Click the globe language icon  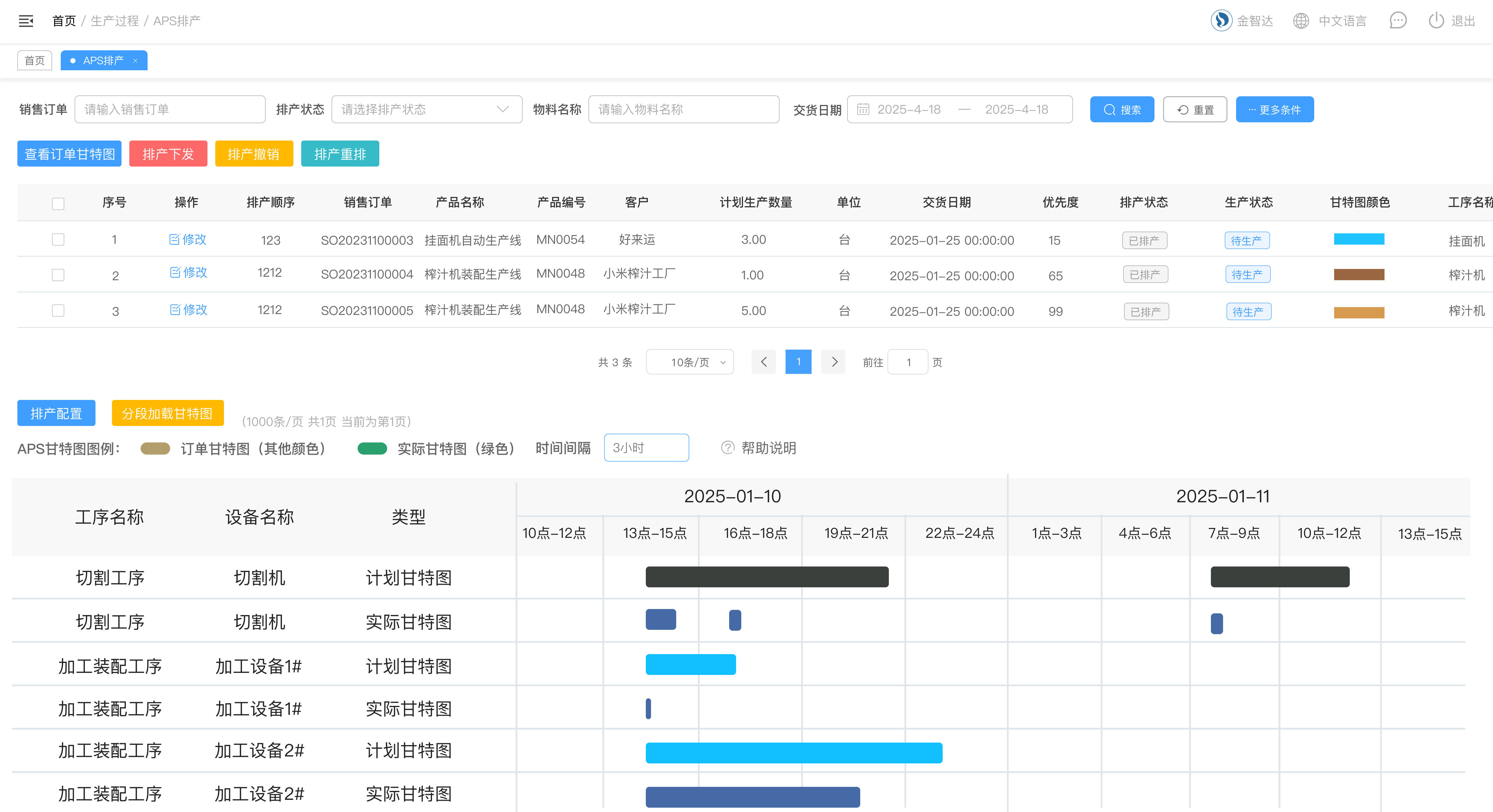1301,21
